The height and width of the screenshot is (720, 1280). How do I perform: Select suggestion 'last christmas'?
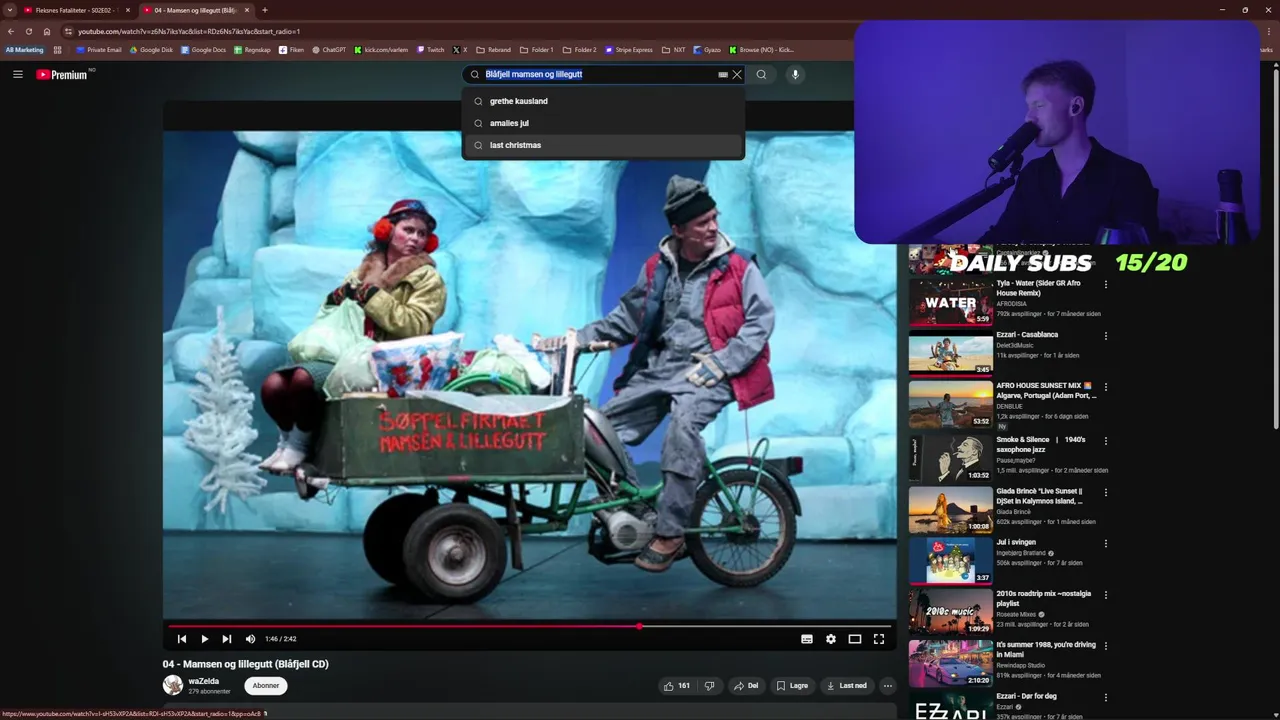coord(604,145)
